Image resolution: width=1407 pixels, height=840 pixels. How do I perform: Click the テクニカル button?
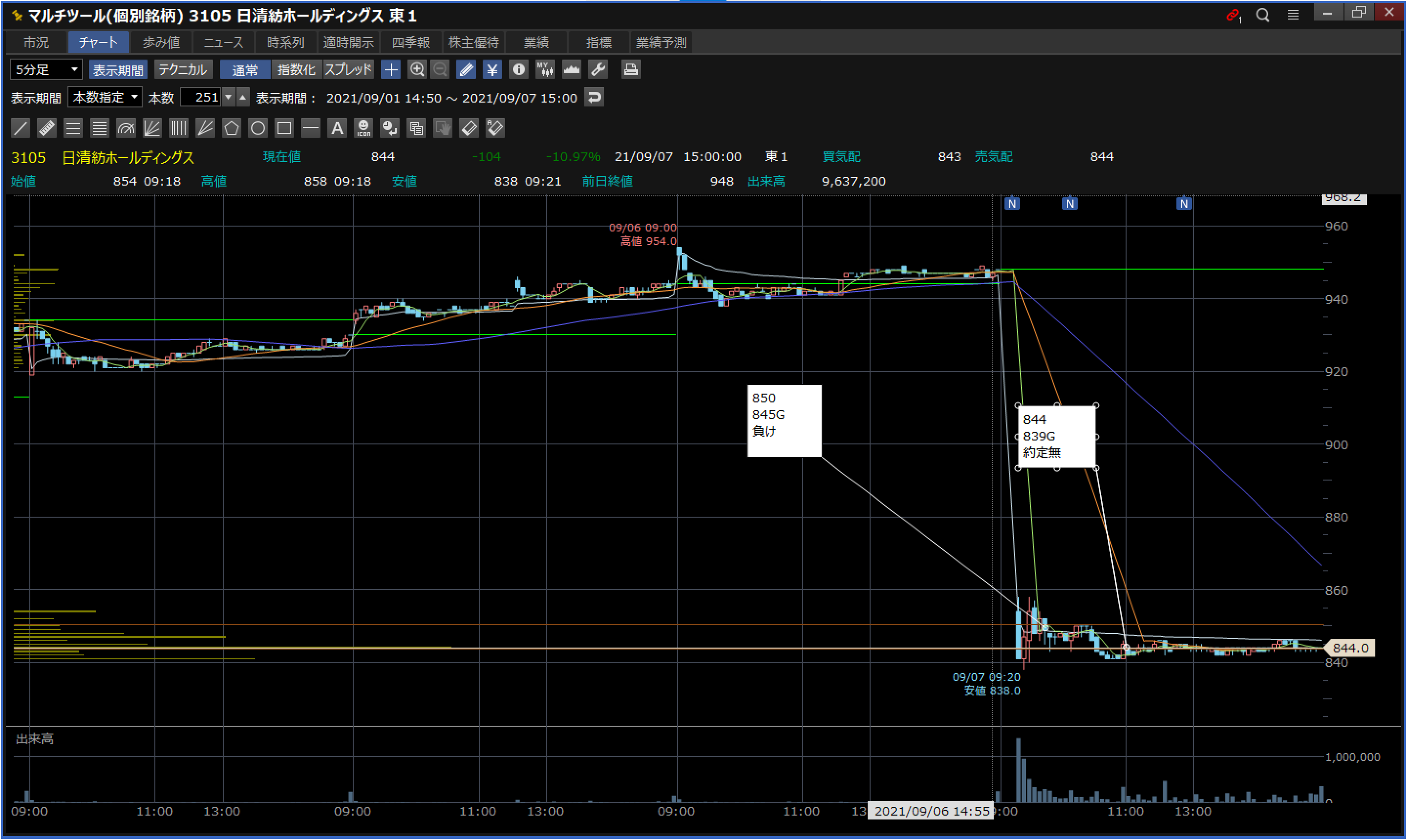pyautogui.click(x=183, y=70)
